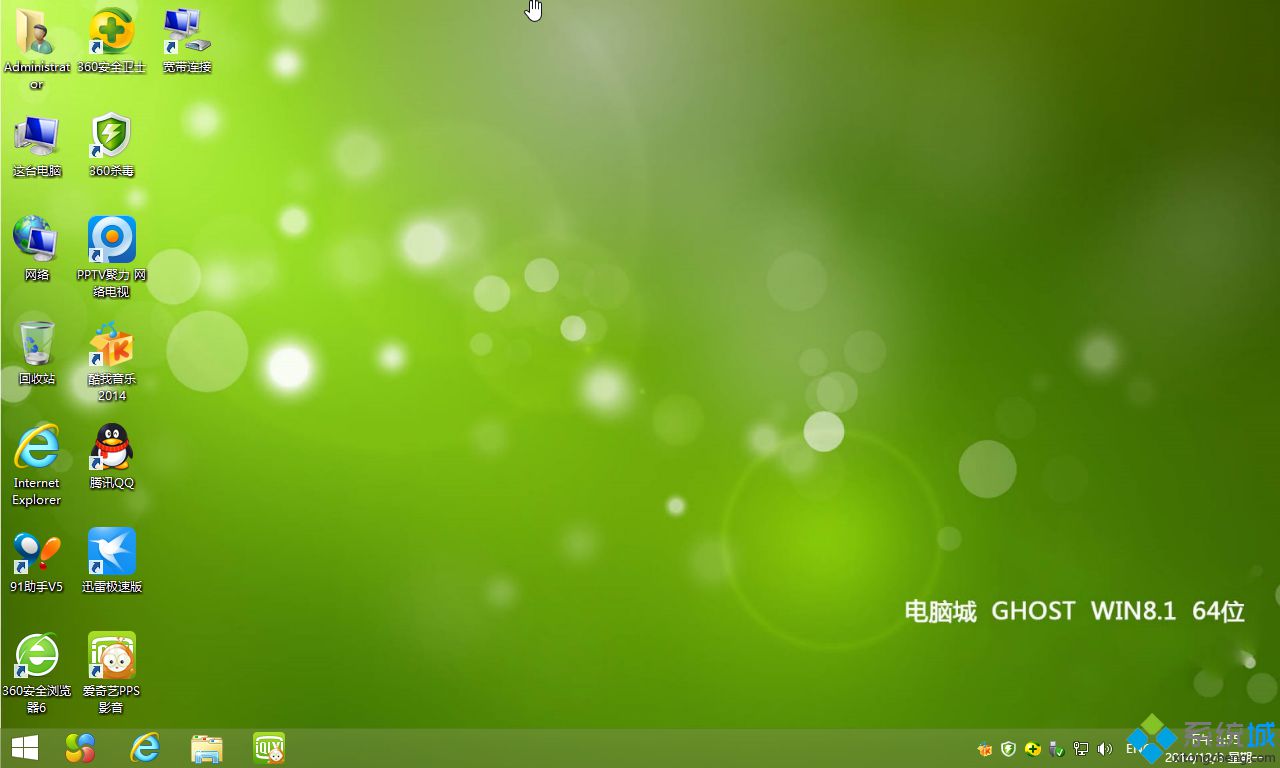The height and width of the screenshot is (768, 1280).
Task: Launch 腾讯QQ penguin shortcut
Action: 111,448
